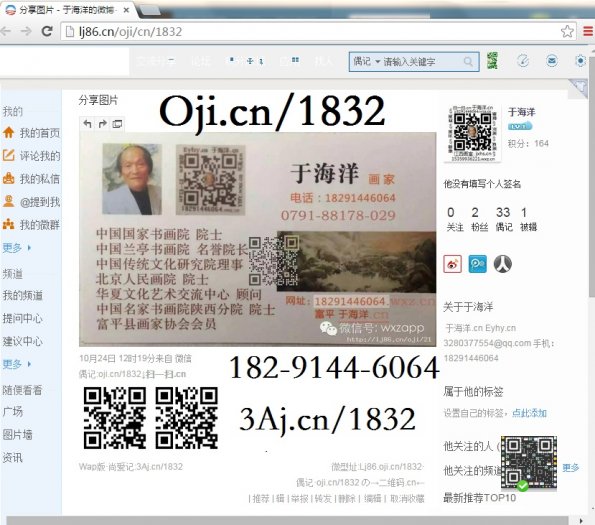Click the right QR code below the post
Image resolution: width=595 pixels, height=525 pixels.
(x=186, y=418)
